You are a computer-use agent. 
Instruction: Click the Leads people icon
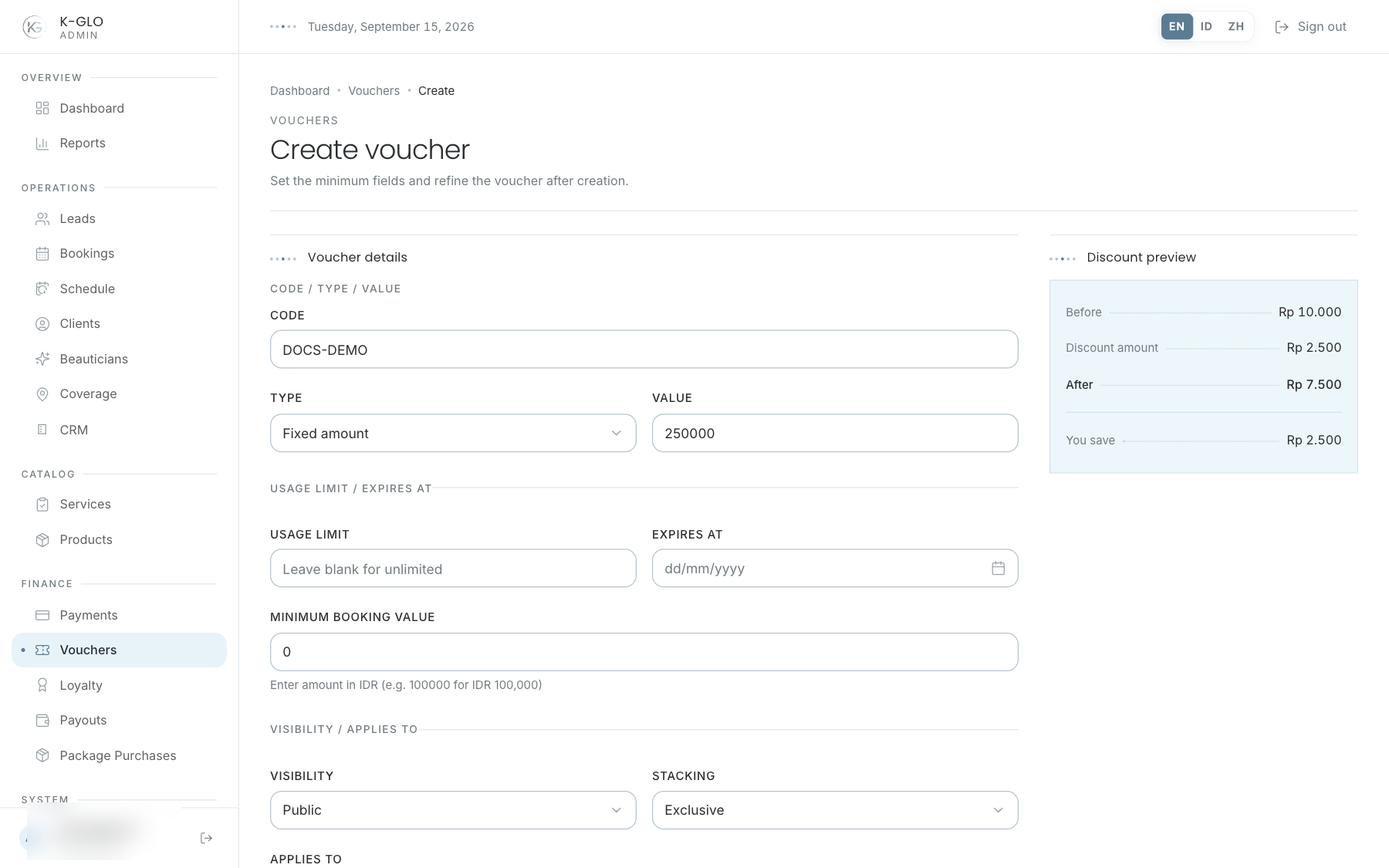pyautogui.click(x=42, y=219)
